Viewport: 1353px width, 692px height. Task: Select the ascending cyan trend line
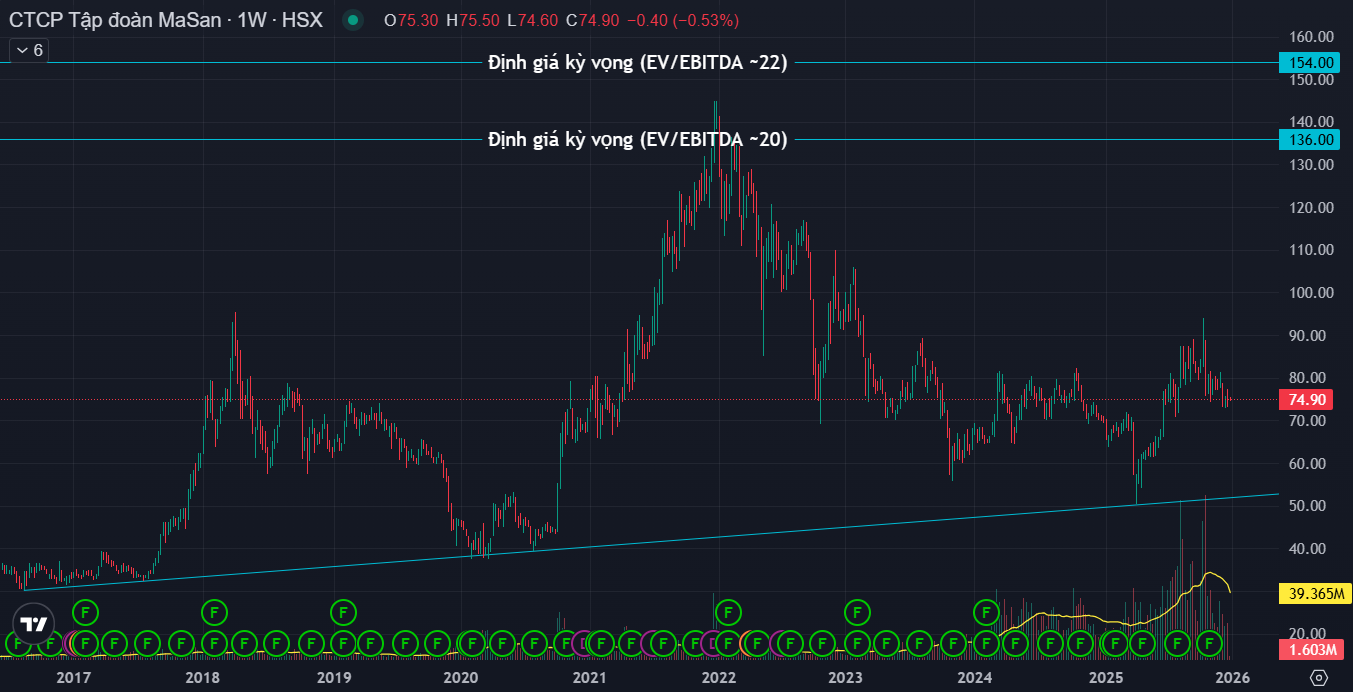pos(650,541)
